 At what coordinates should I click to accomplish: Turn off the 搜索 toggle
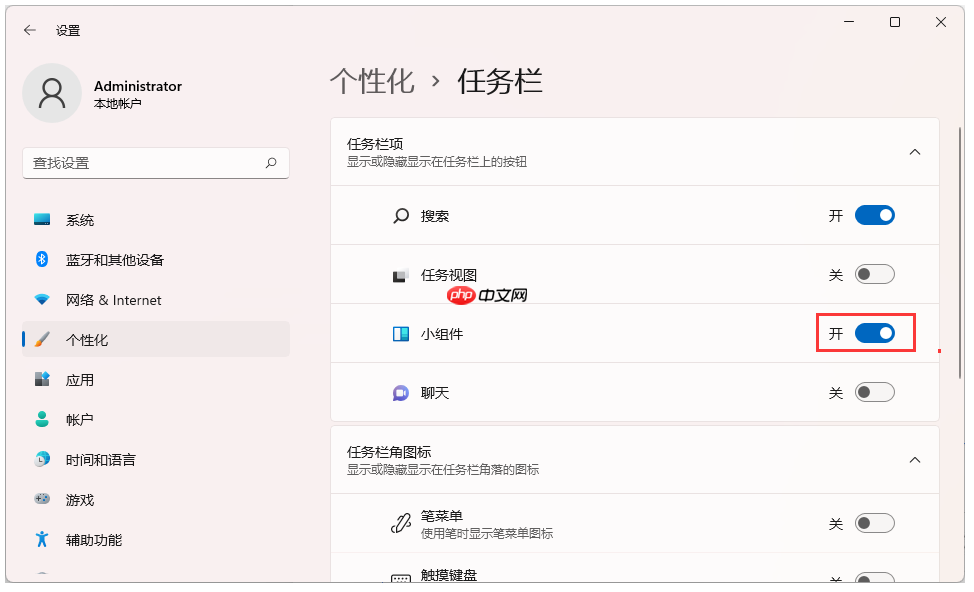tap(874, 214)
